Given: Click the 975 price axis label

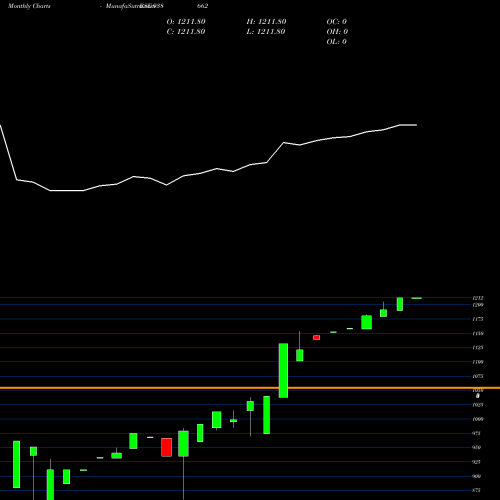Looking at the screenshot, I should point(477,433).
